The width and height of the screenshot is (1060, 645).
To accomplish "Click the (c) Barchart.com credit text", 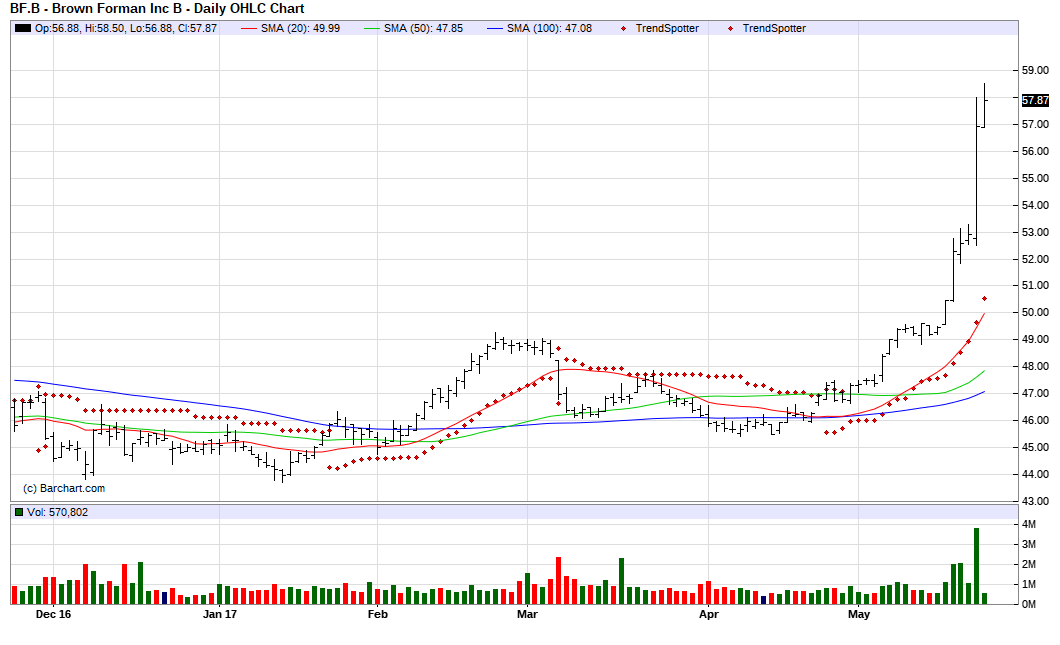I will point(64,488).
